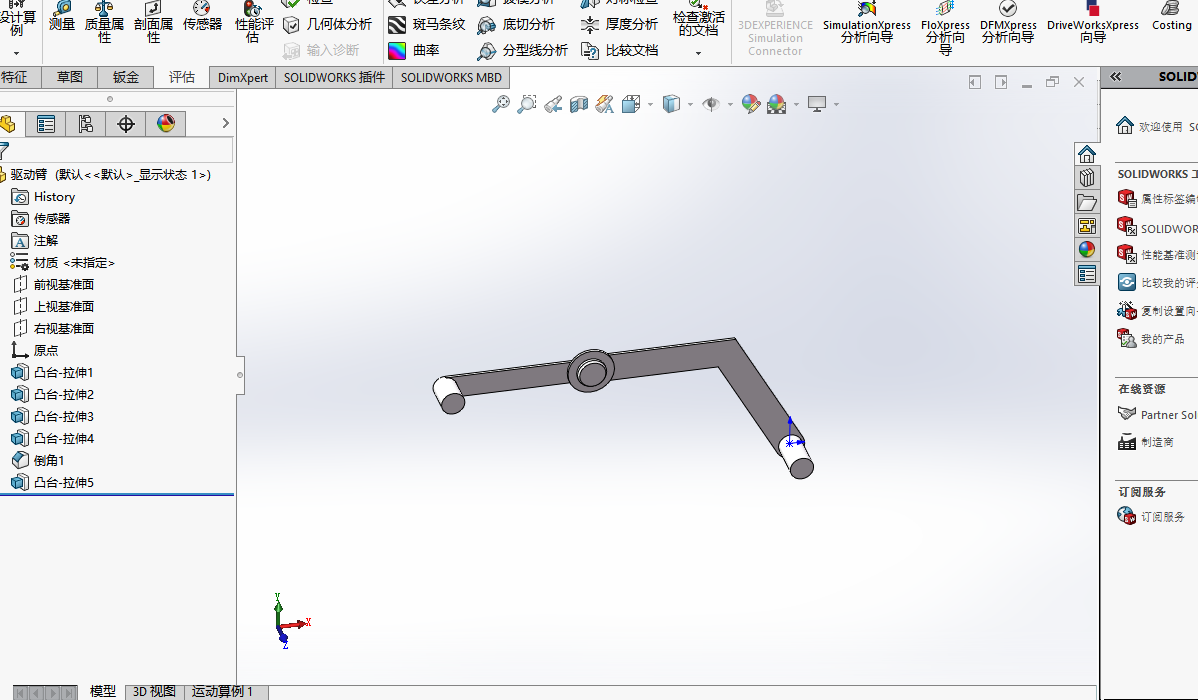Select History in feature tree

(x=54, y=197)
